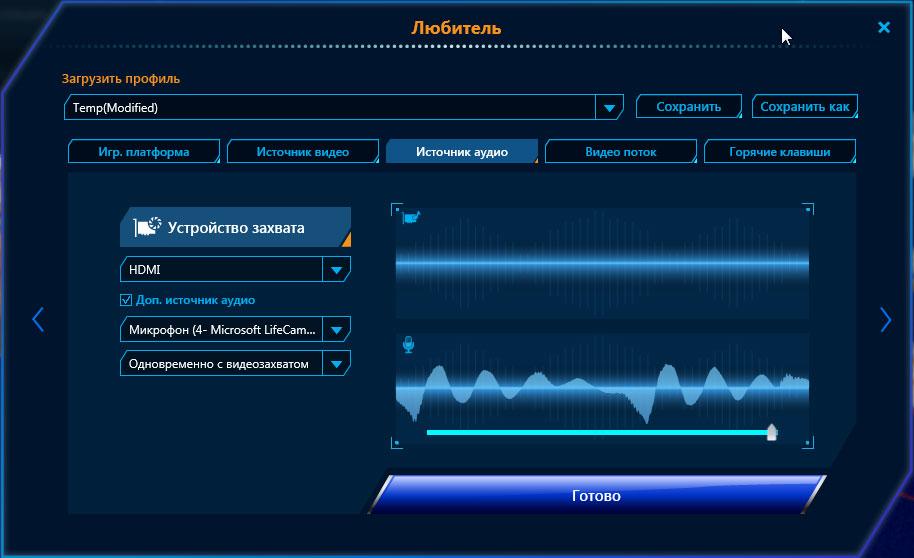Open the HDMI audio source dropdown
The height and width of the screenshot is (558, 914).
tap(336, 270)
